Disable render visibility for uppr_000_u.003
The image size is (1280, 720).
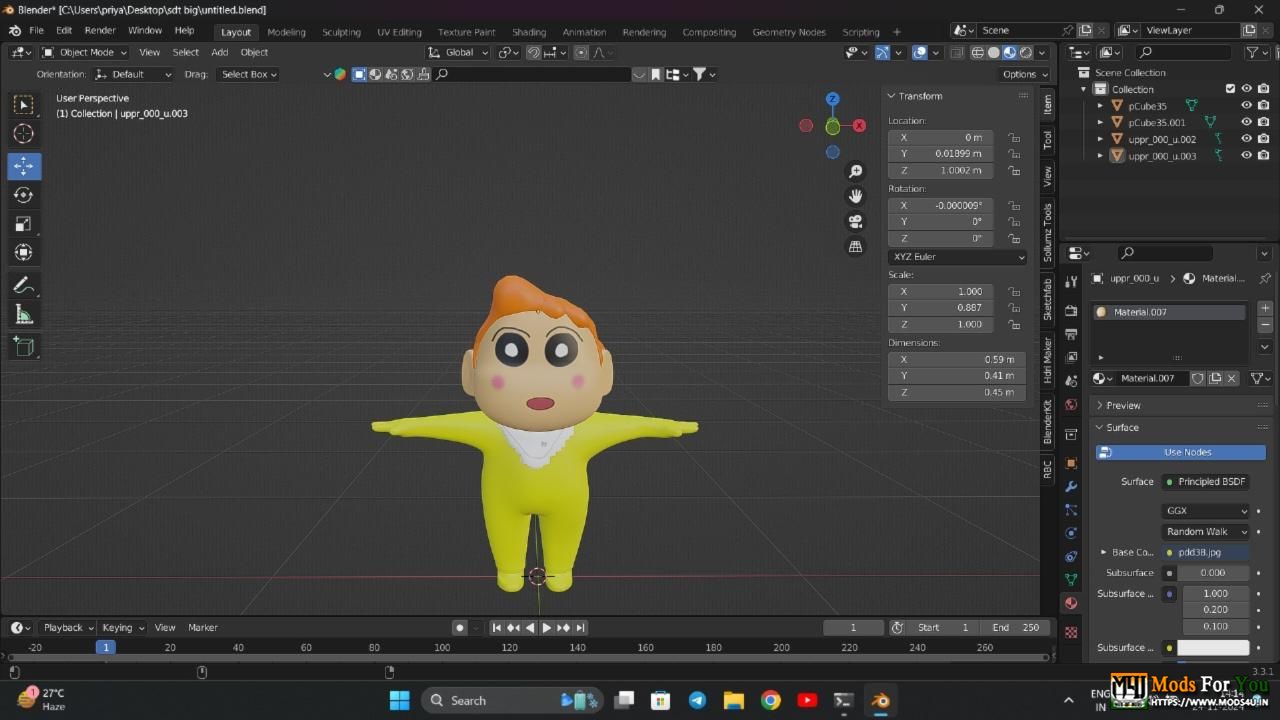(x=1262, y=155)
